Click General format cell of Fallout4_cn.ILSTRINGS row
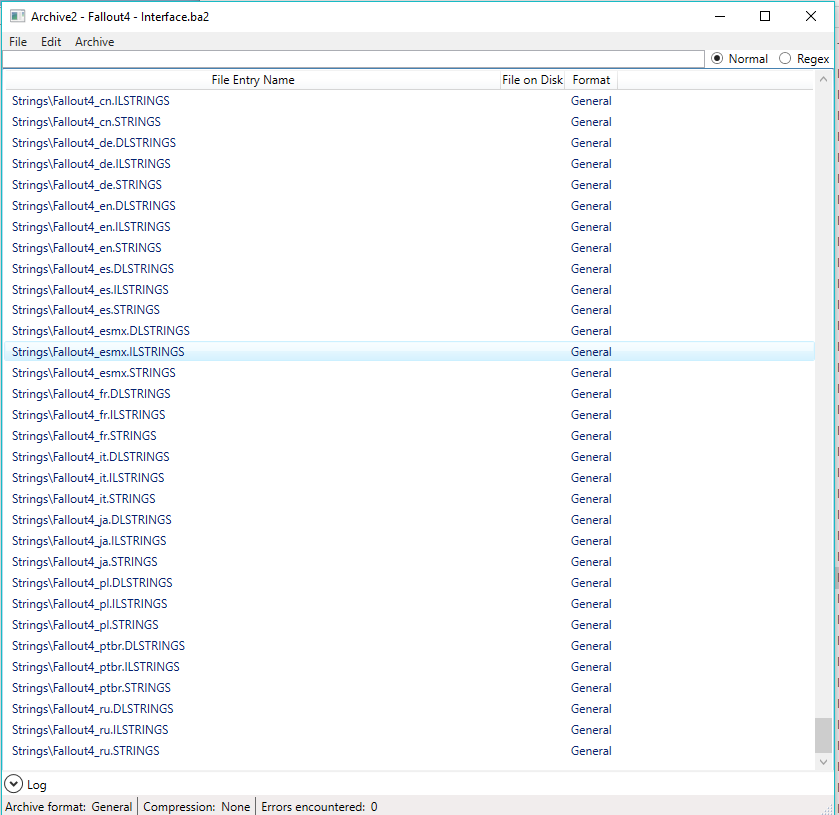The width and height of the screenshot is (839, 815). click(x=591, y=101)
